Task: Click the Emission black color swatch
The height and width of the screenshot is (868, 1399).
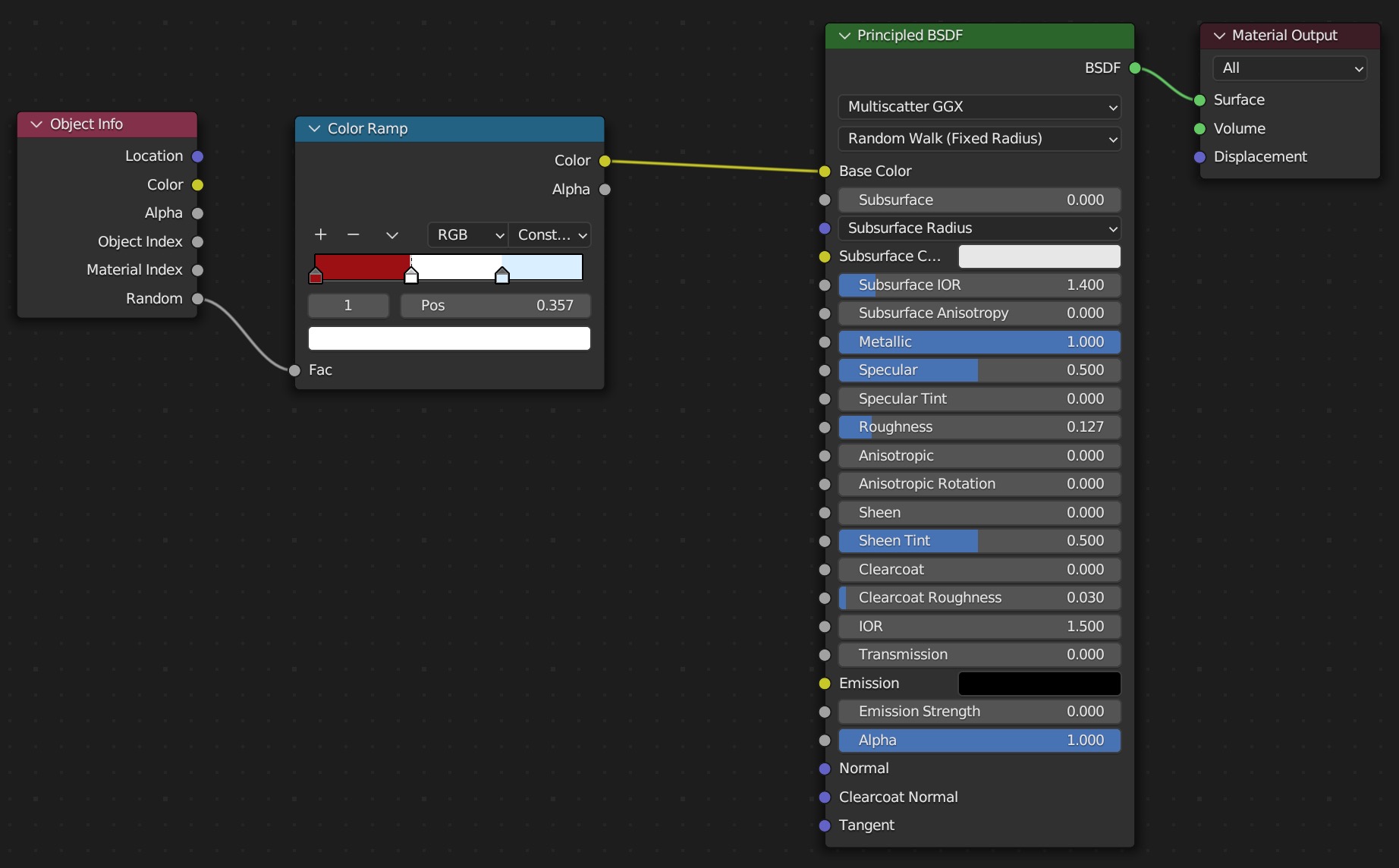Action: click(x=1039, y=684)
